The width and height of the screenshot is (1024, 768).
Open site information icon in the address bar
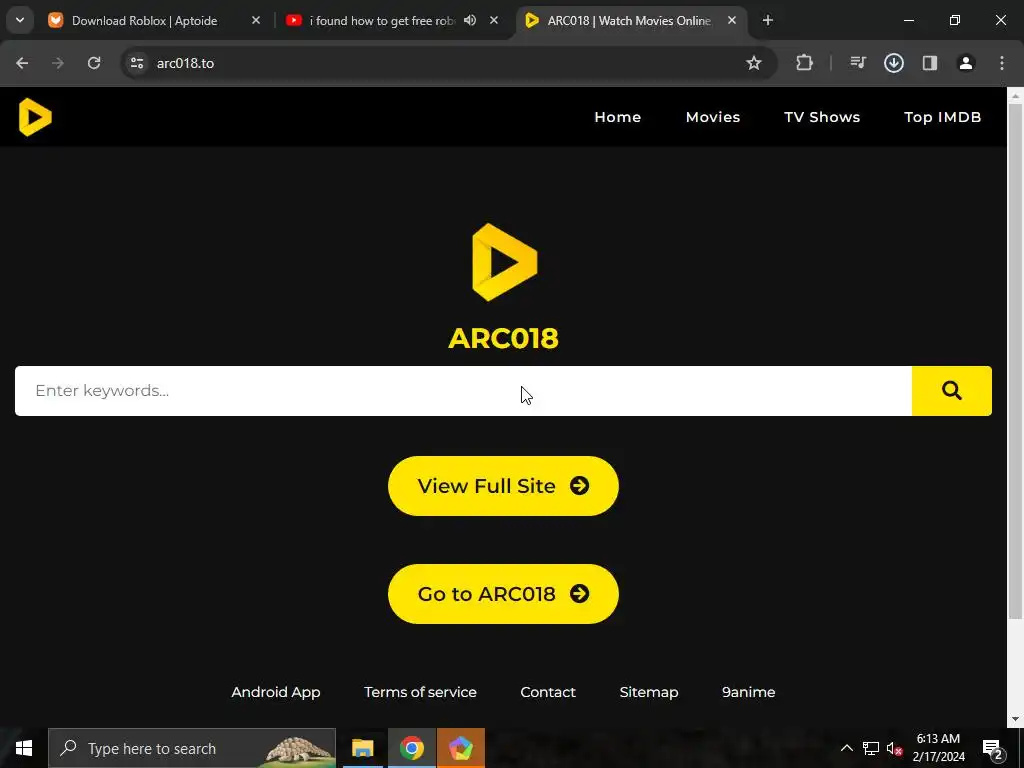click(137, 63)
